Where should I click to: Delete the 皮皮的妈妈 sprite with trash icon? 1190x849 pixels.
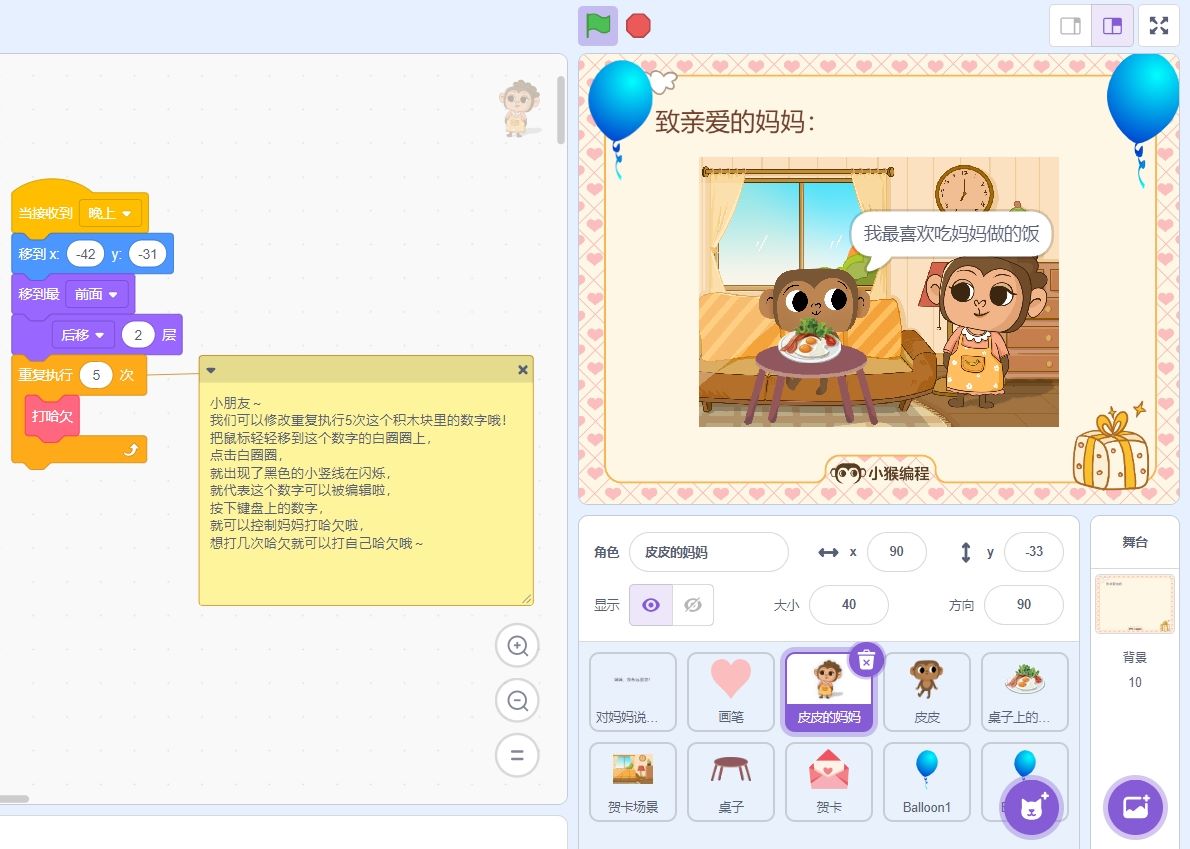click(x=867, y=659)
